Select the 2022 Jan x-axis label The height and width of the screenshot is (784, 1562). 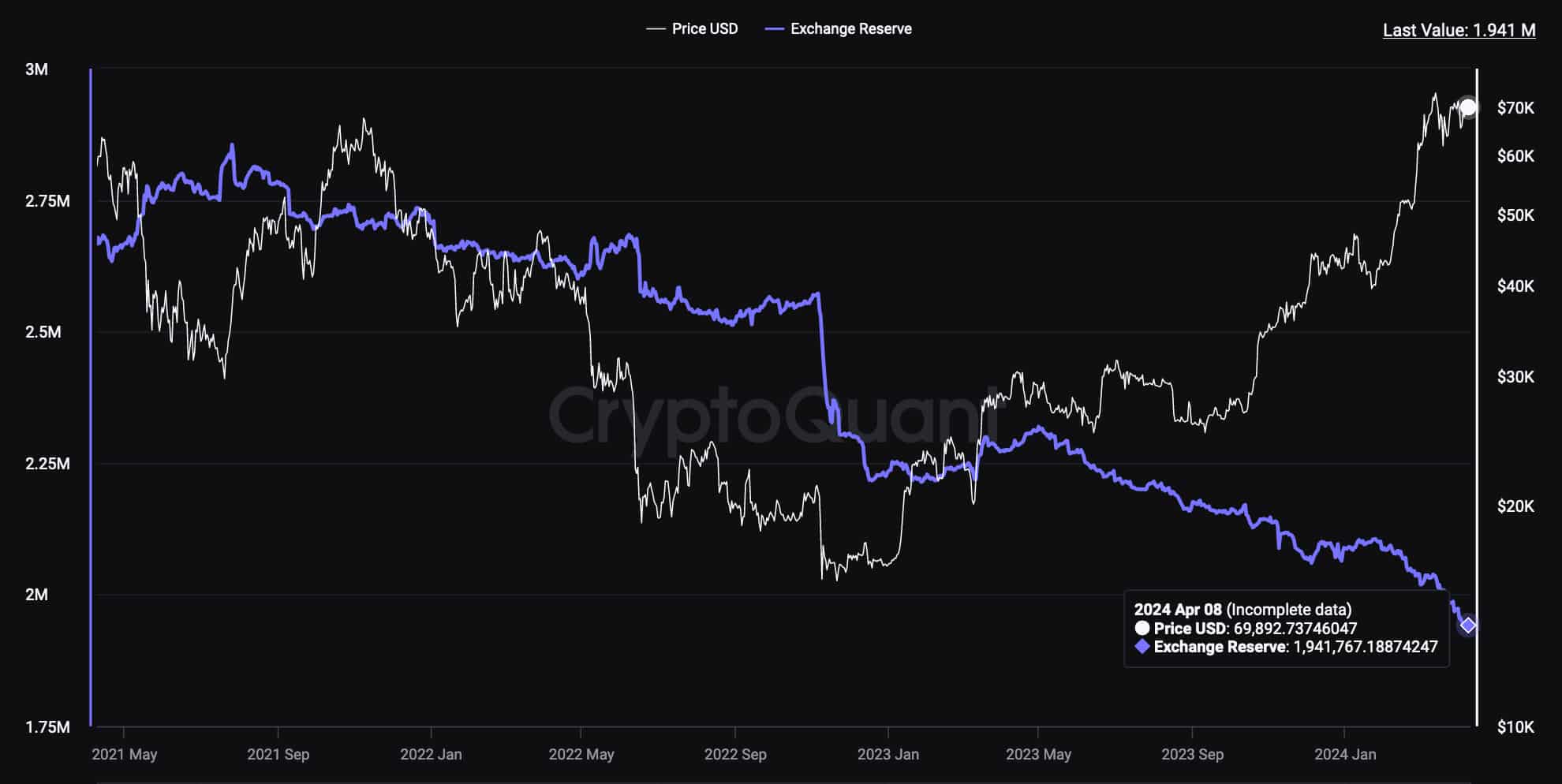tap(431, 754)
